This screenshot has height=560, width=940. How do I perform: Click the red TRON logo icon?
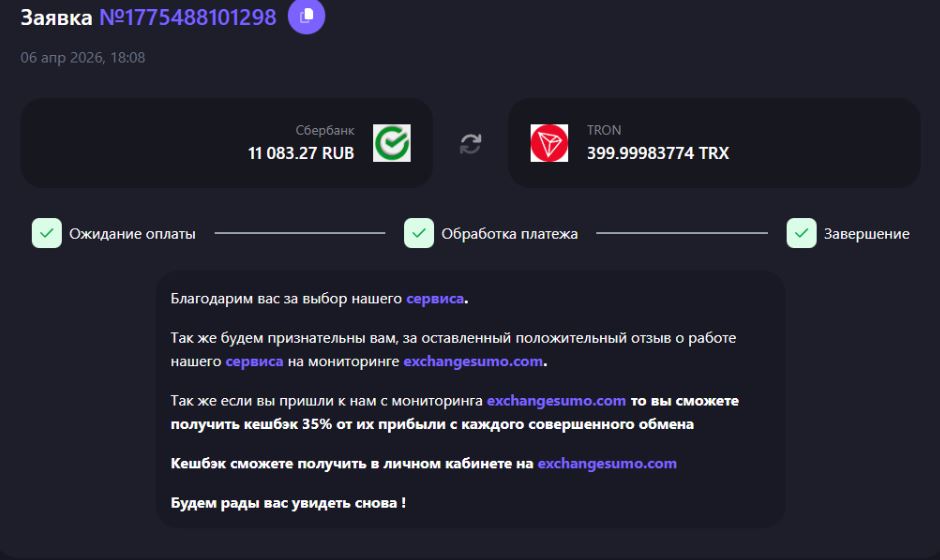coord(549,143)
